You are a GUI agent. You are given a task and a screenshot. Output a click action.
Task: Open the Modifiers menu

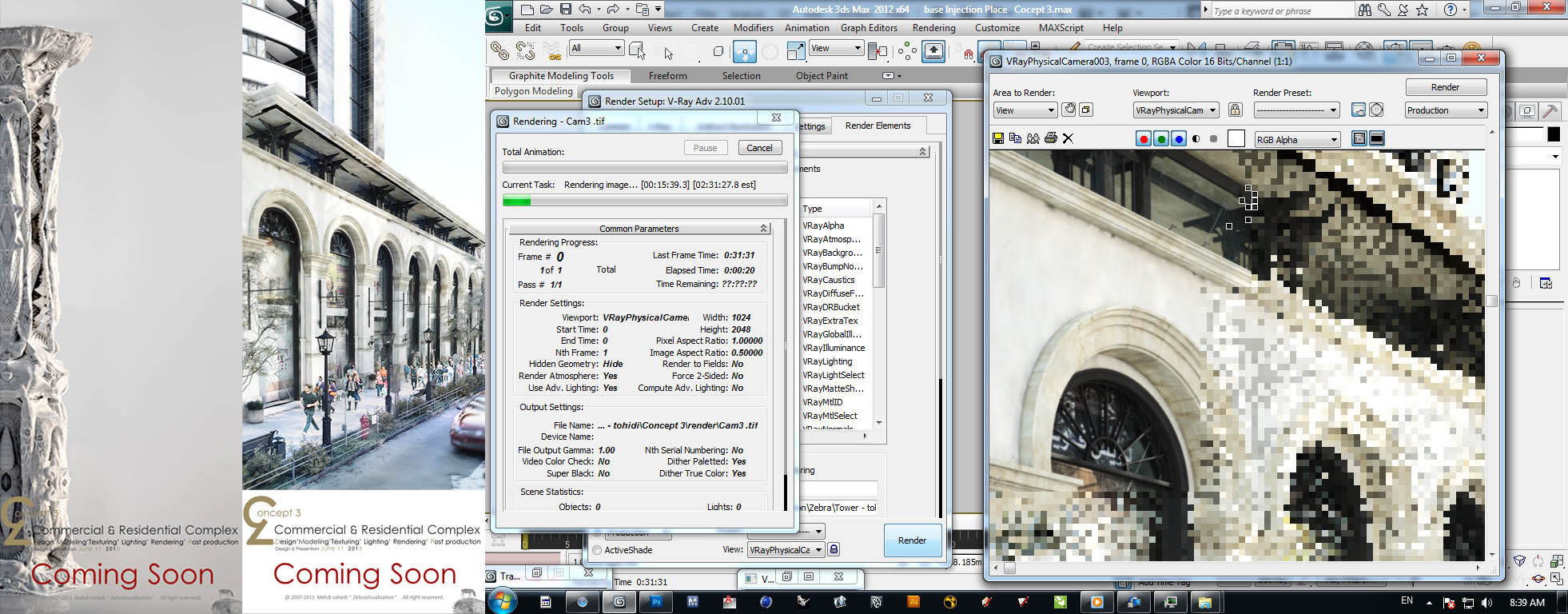(753, 28)
